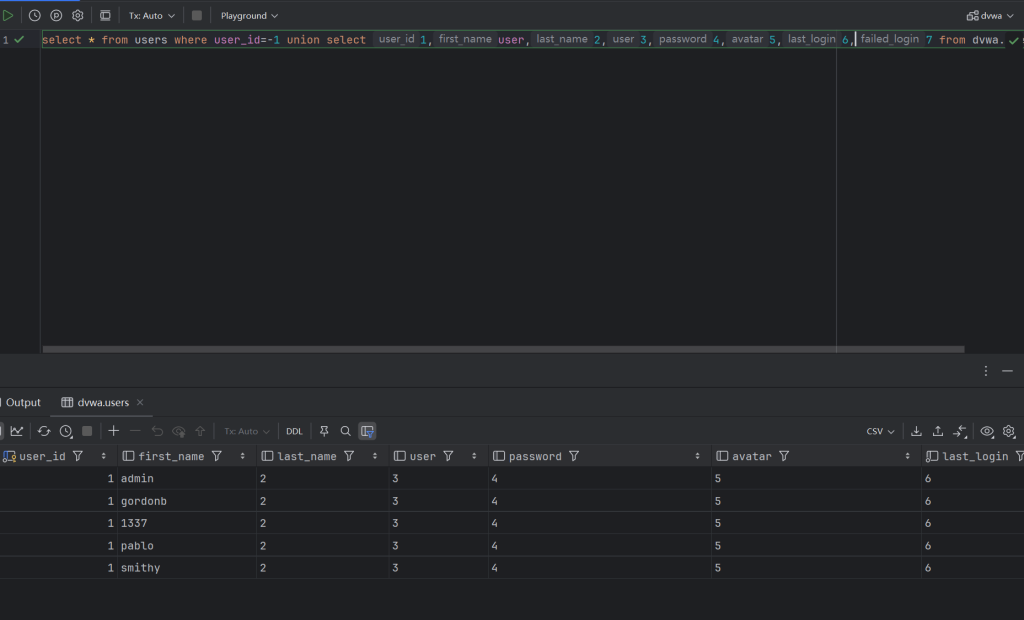
Task: Open the query history clock icon
Action: point(35,15)
